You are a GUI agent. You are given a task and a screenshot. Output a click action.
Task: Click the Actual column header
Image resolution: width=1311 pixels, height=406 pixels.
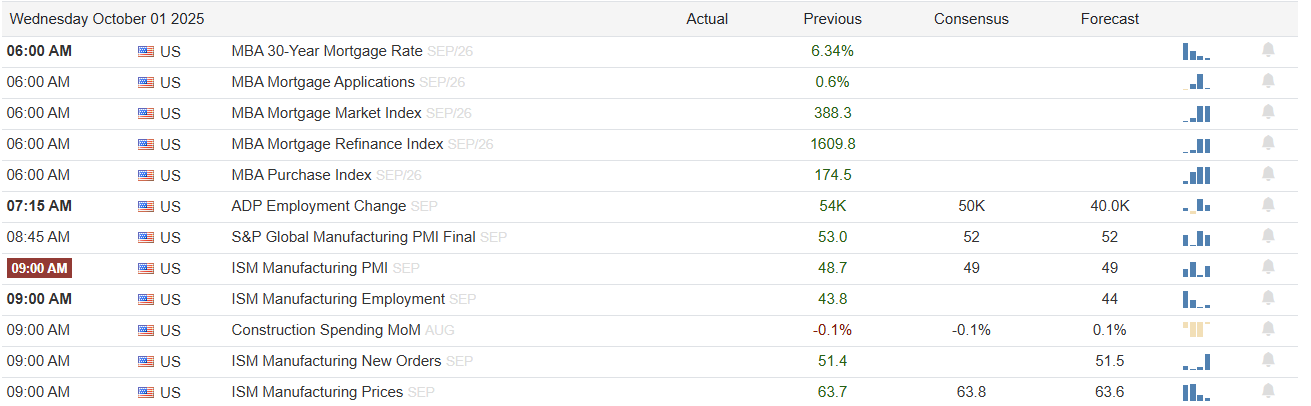707,19
